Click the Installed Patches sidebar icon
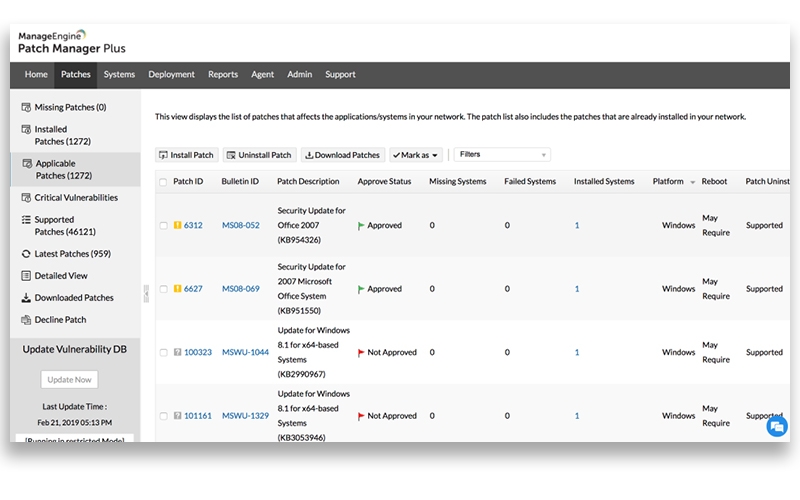The height and width of the screenshot is (500, 800). tap(26, 130)
